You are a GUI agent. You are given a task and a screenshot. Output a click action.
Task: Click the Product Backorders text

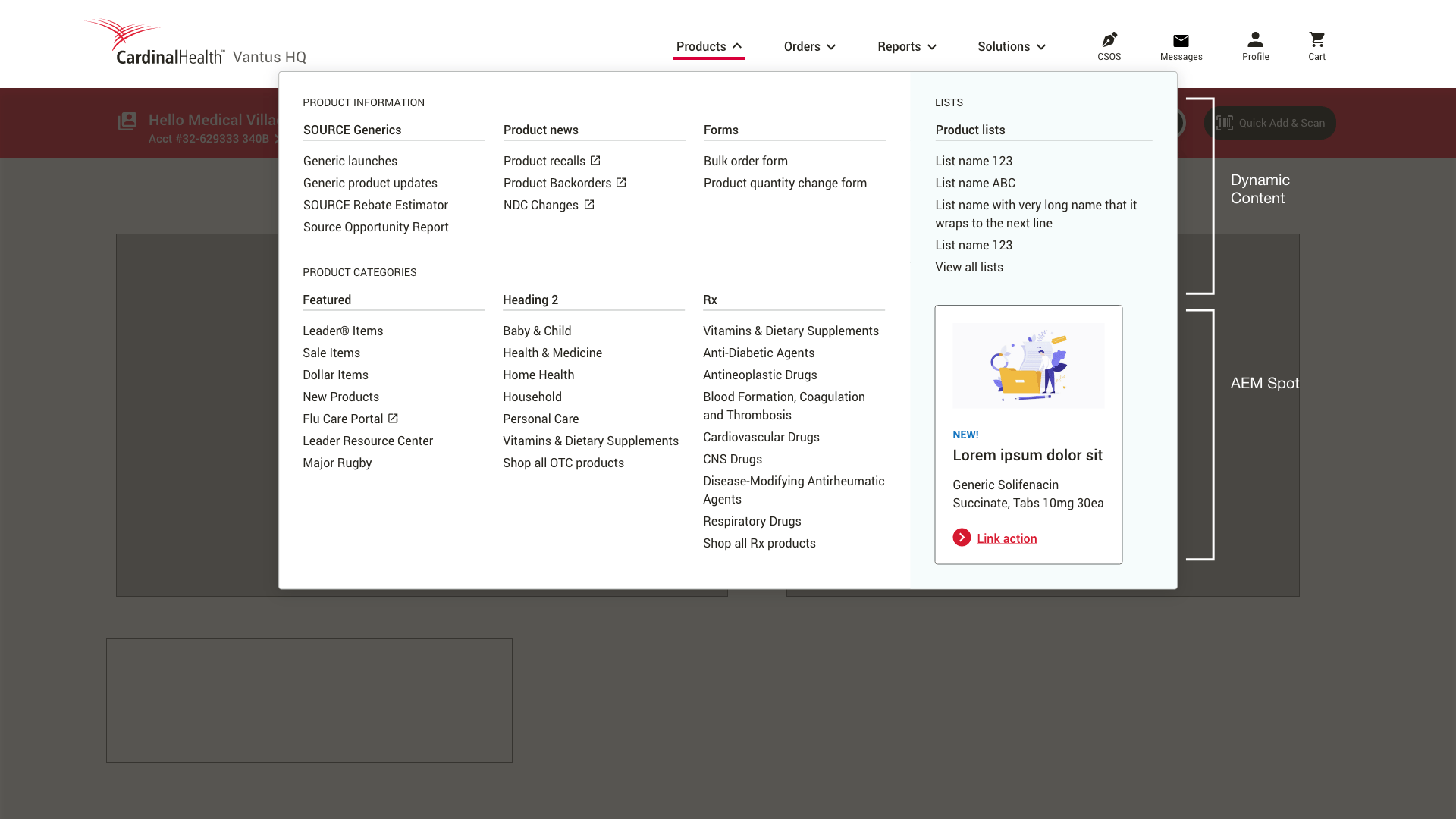point(557,183)
